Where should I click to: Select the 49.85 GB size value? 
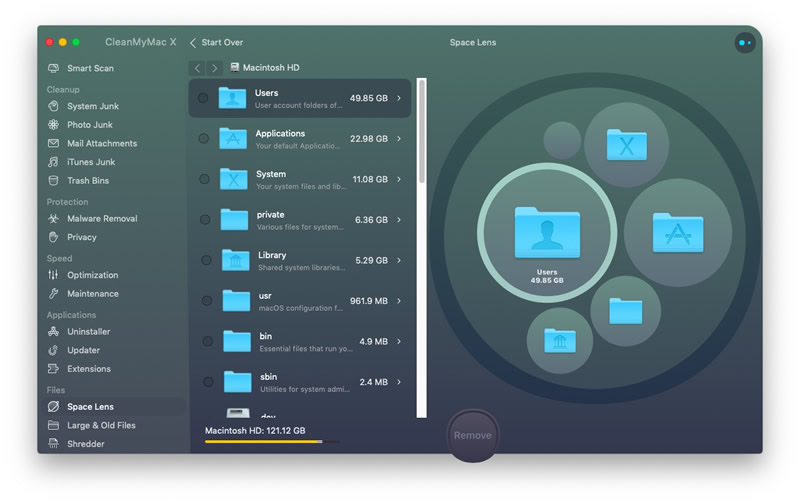click(369, 98)
